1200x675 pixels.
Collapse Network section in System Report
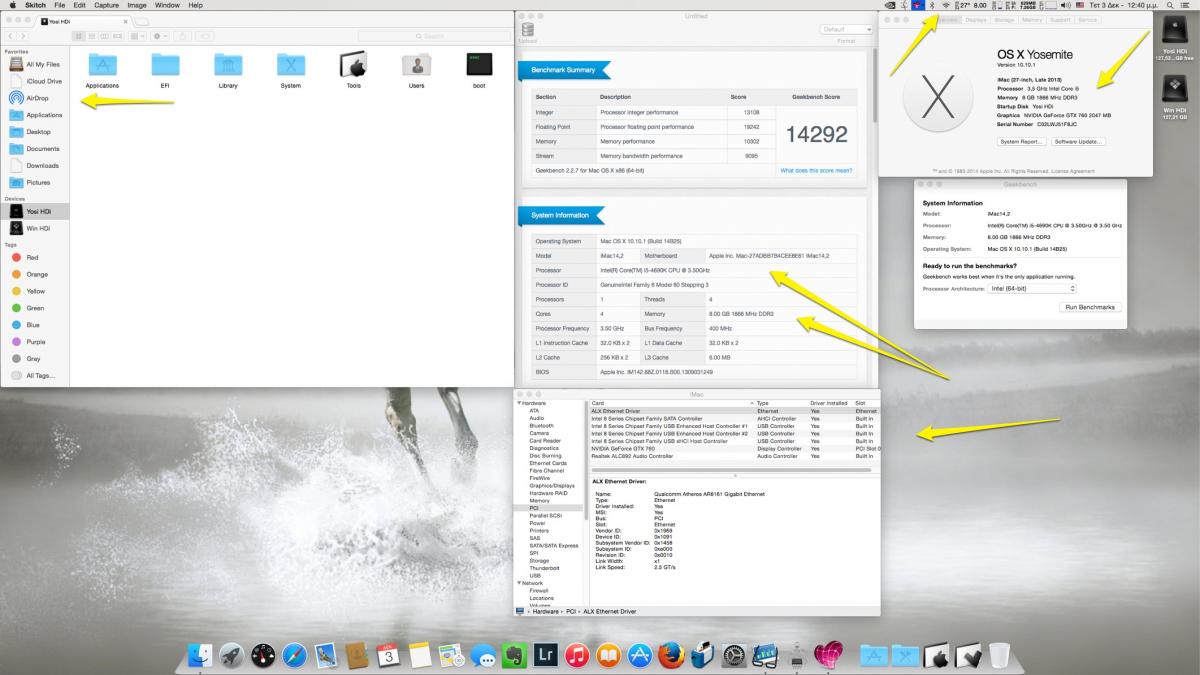tap(518, 583)
